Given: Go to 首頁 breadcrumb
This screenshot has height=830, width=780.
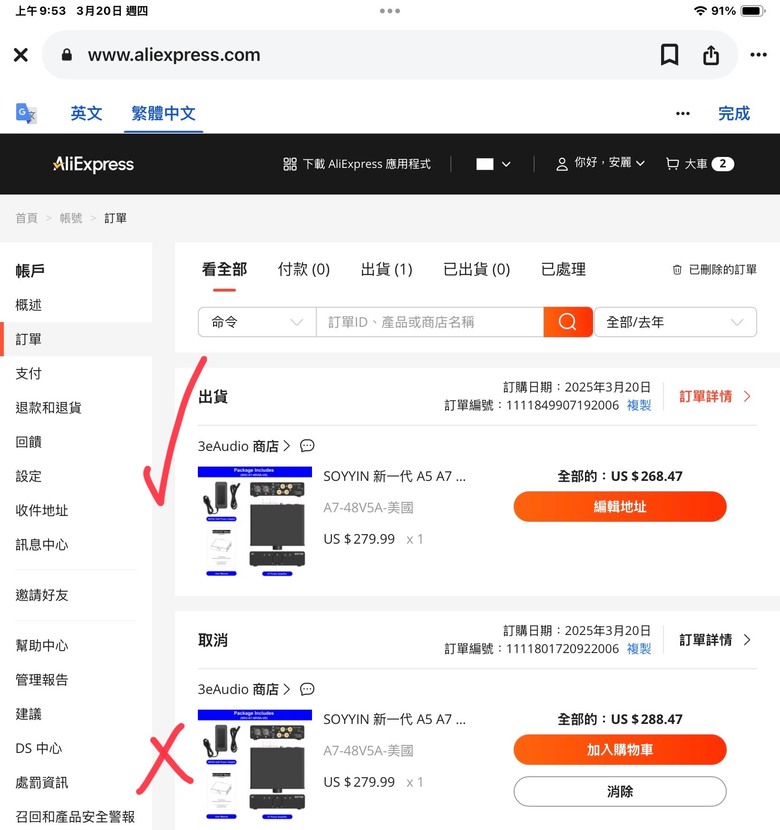Looking at the screenshot, I should click(26, 218).
